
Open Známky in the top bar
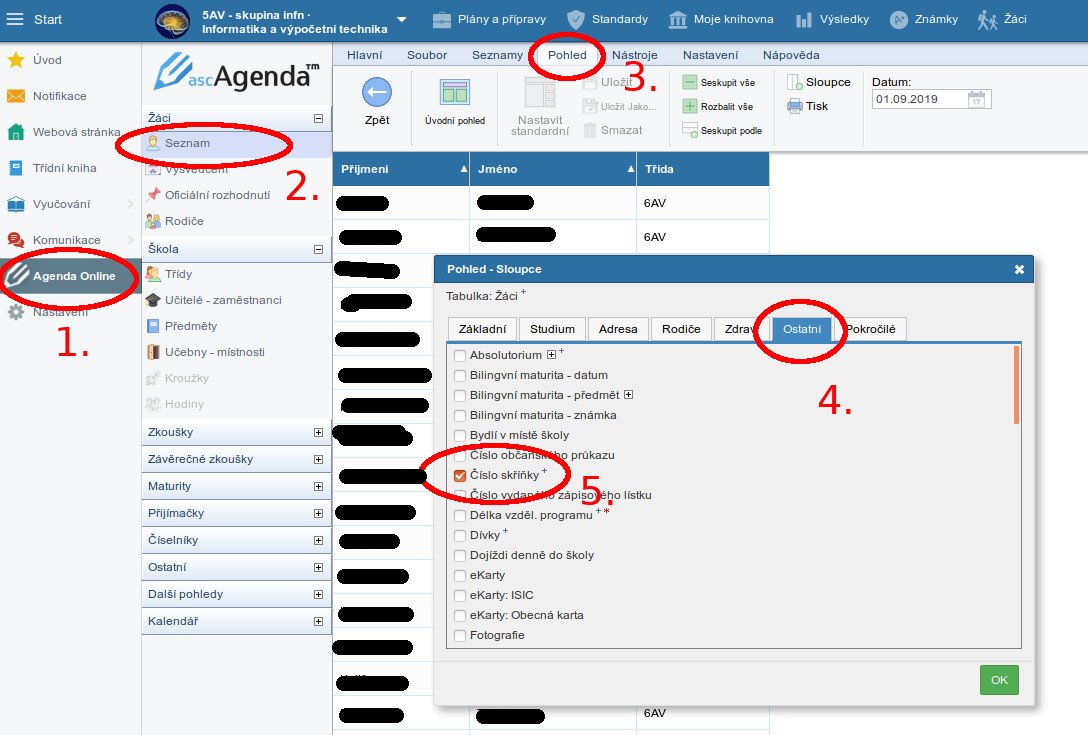tap(925, 19)
